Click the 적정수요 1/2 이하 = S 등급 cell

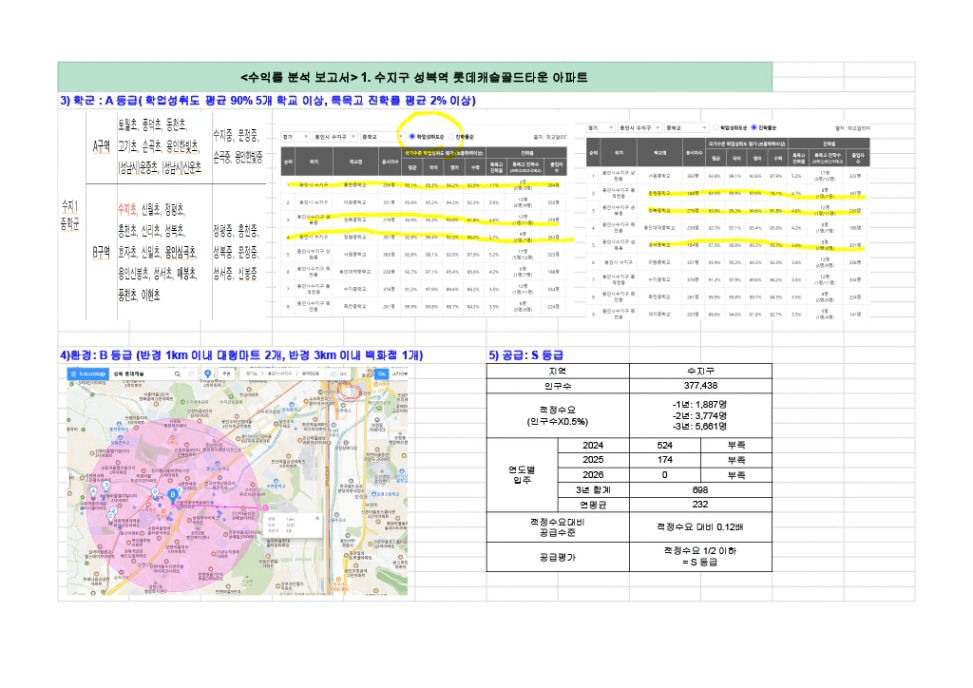[x=701, y=557]
